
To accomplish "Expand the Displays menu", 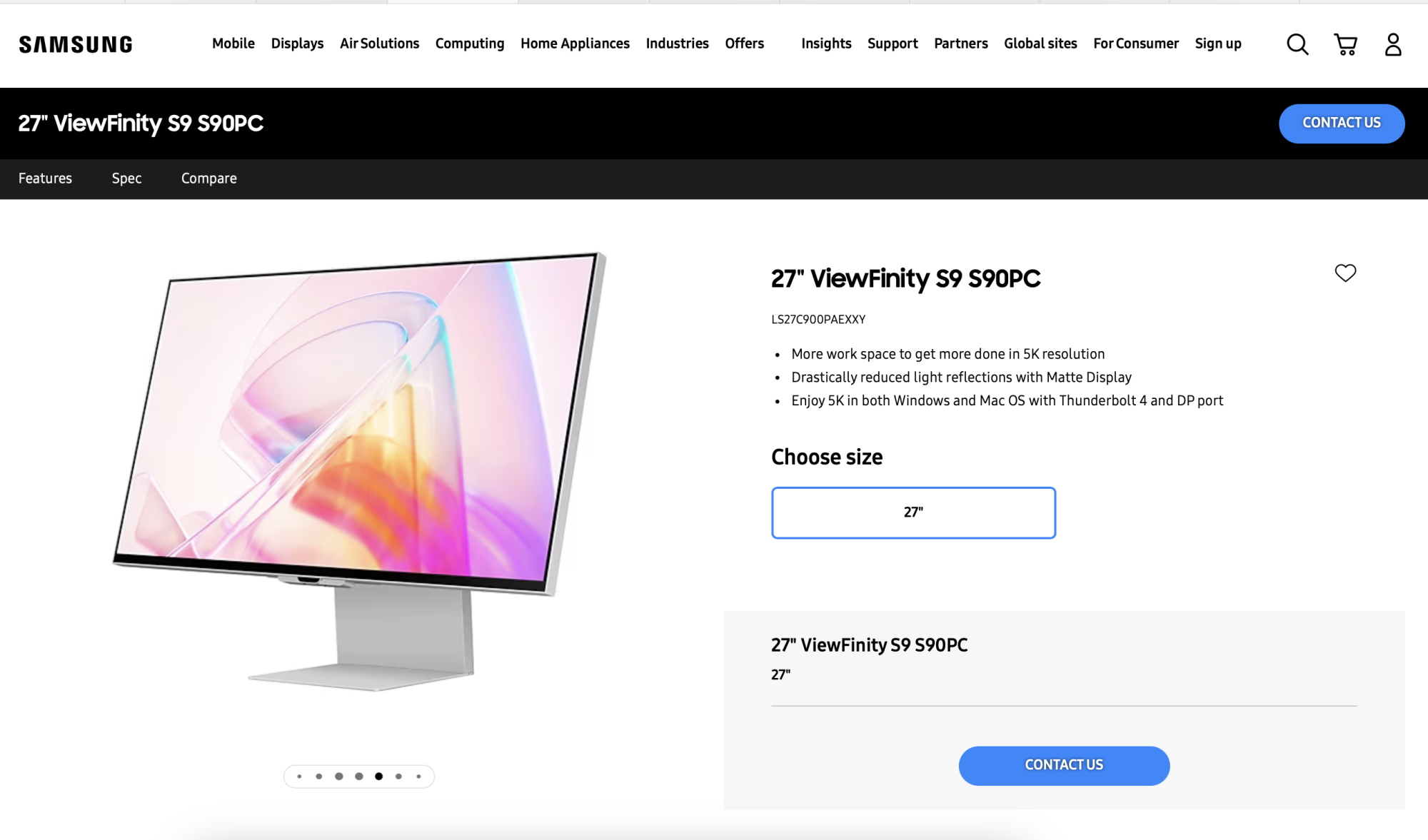I will 297,44.
